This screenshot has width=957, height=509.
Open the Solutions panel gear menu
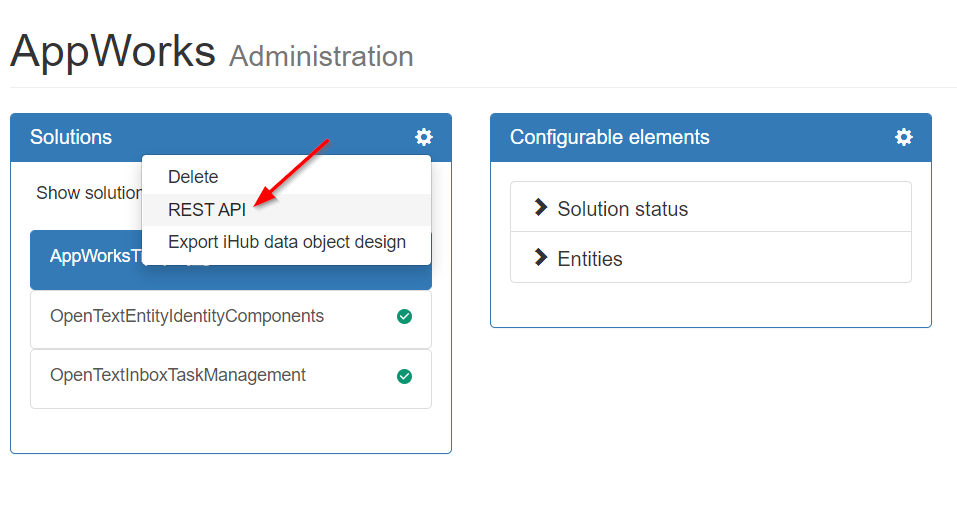pos(424,137)
